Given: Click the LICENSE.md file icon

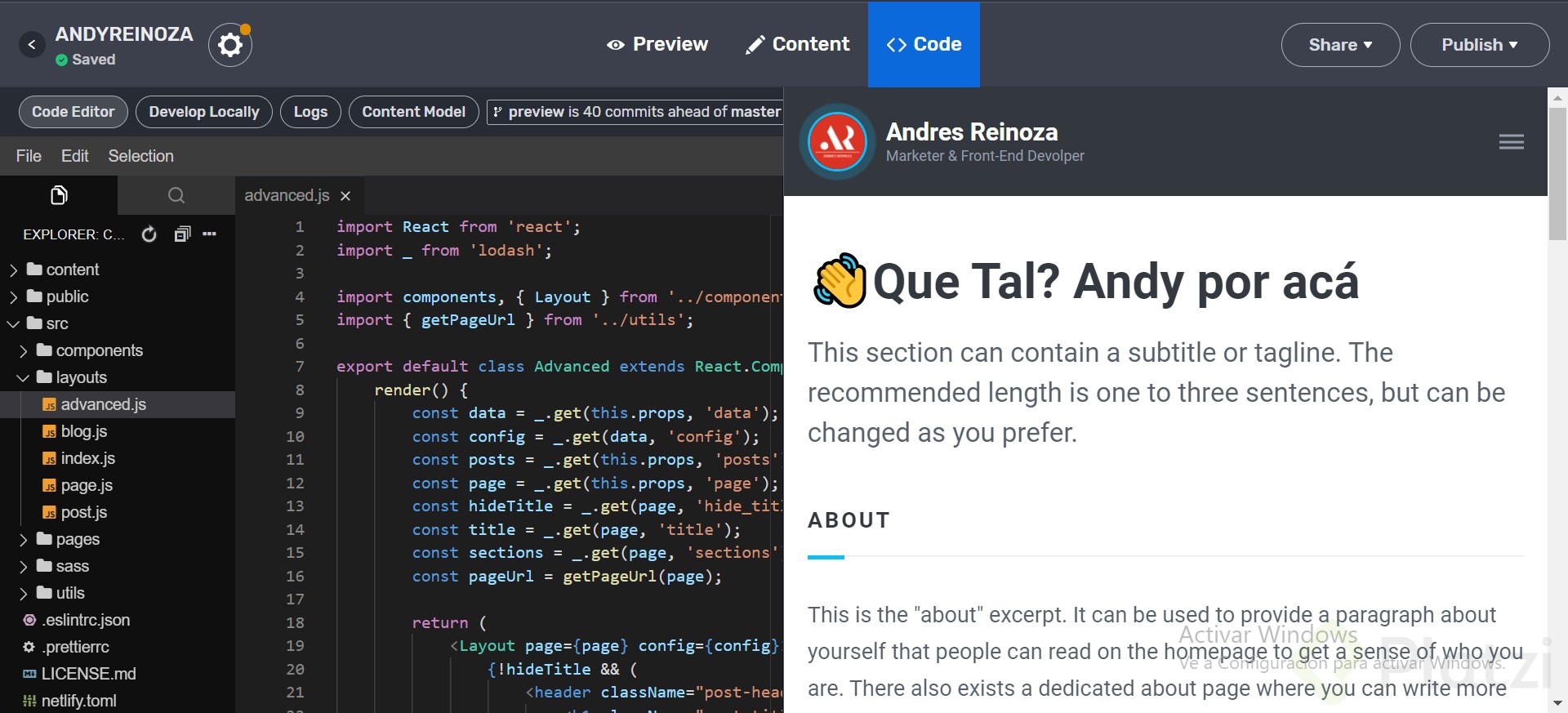Looking at the screenshot, I should [29, 674].
